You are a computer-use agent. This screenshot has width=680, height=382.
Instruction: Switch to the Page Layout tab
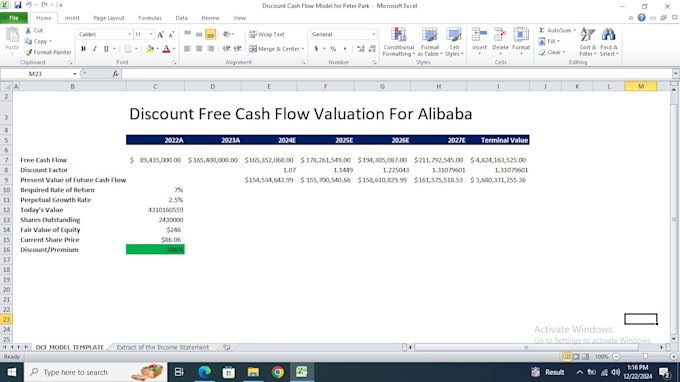coord(109,18)
